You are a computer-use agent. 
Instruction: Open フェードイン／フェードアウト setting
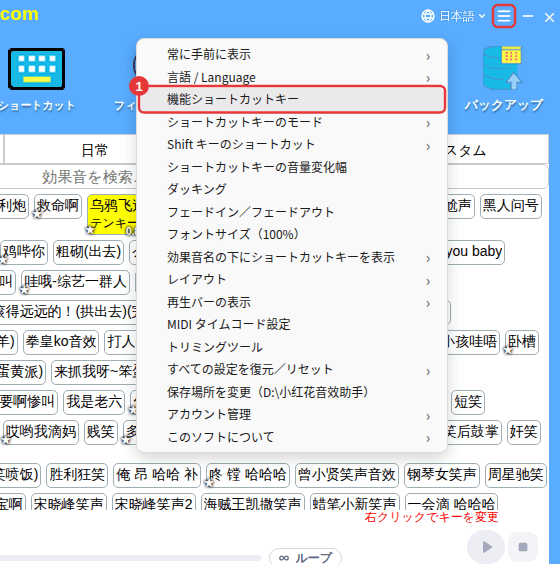coord(292,212)
